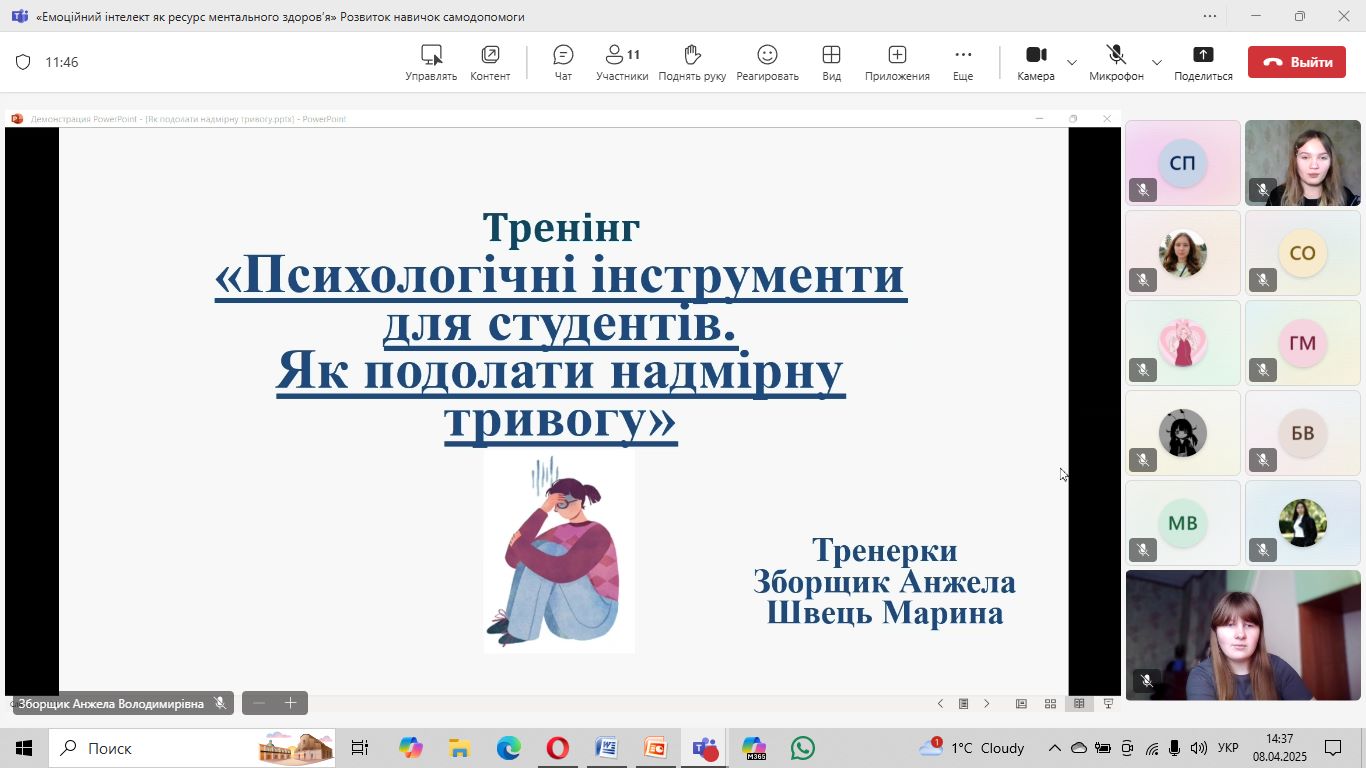
Task: Expand the camera options arrow
Action: pyautogui.click(x=1072, y=62)
